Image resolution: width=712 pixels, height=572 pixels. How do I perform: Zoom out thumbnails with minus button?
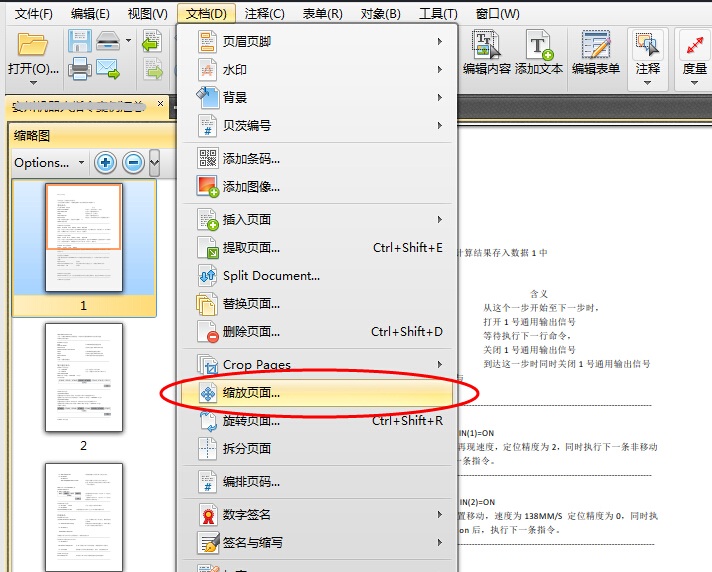[134, 163]
